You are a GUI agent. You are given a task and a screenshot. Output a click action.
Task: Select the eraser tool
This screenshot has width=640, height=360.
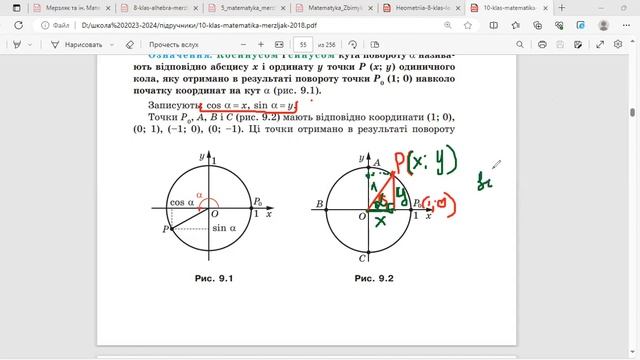130,44
